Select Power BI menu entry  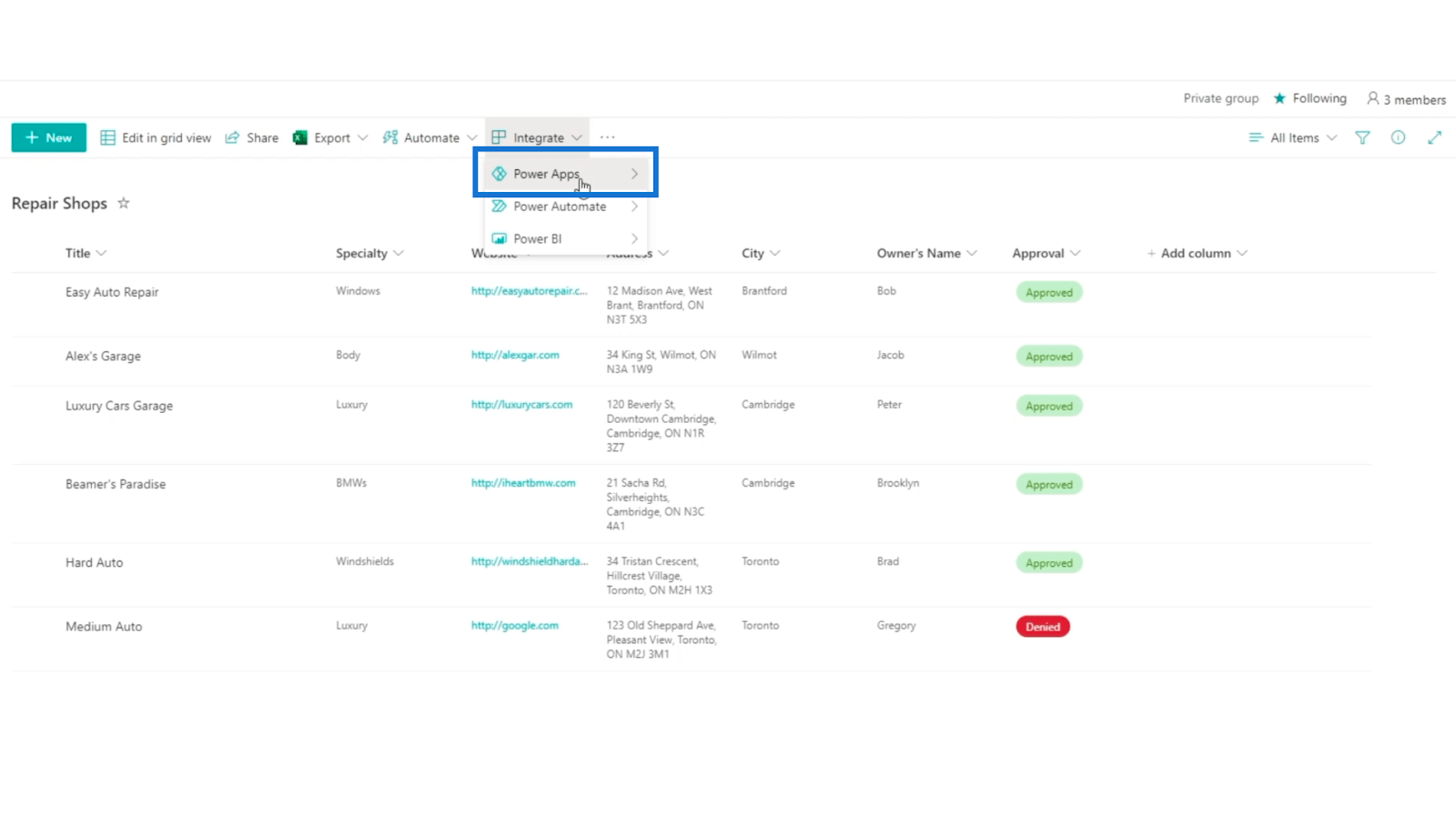[x=565, y=238]
